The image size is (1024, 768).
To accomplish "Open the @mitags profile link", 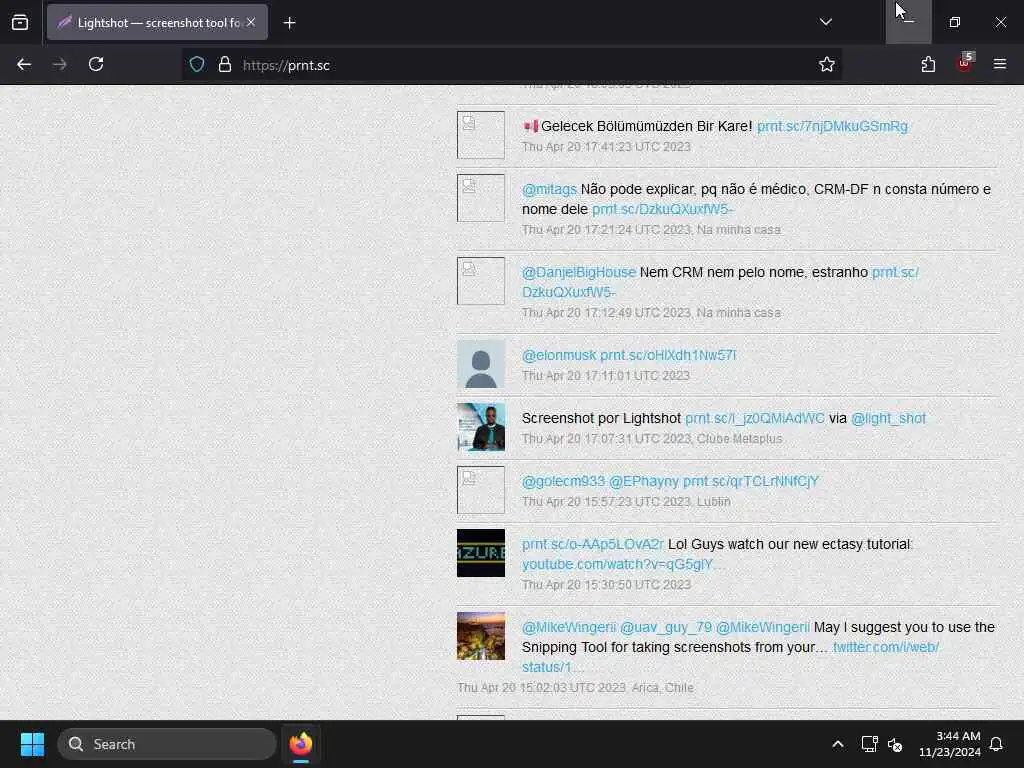I will [549, 189].
